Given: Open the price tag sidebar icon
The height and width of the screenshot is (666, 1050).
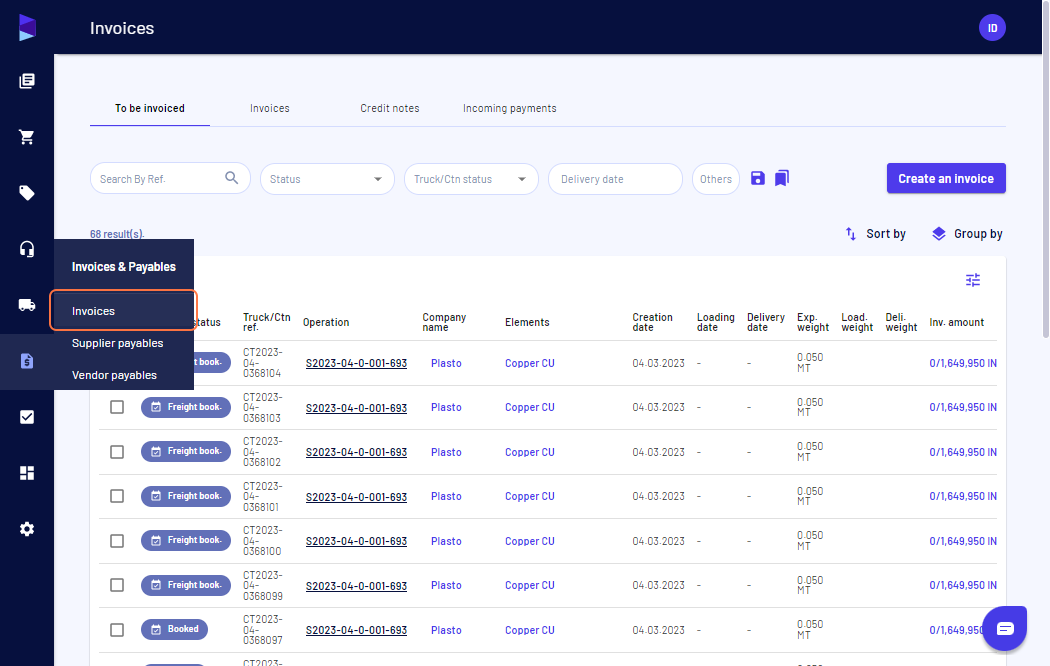Looking at the screenshot, I should [27, 193].
